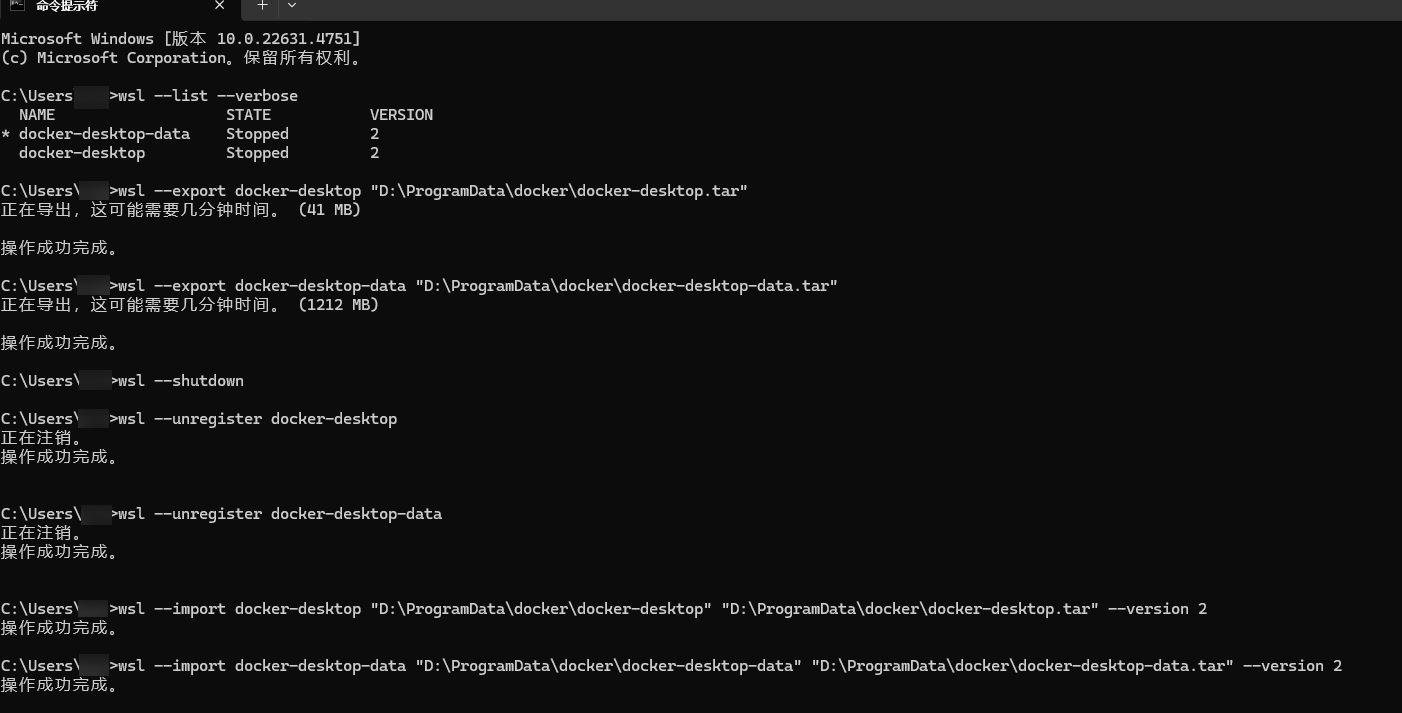Select the 命令提示符 tab title
1402x713 pixels.
point(67,5)
